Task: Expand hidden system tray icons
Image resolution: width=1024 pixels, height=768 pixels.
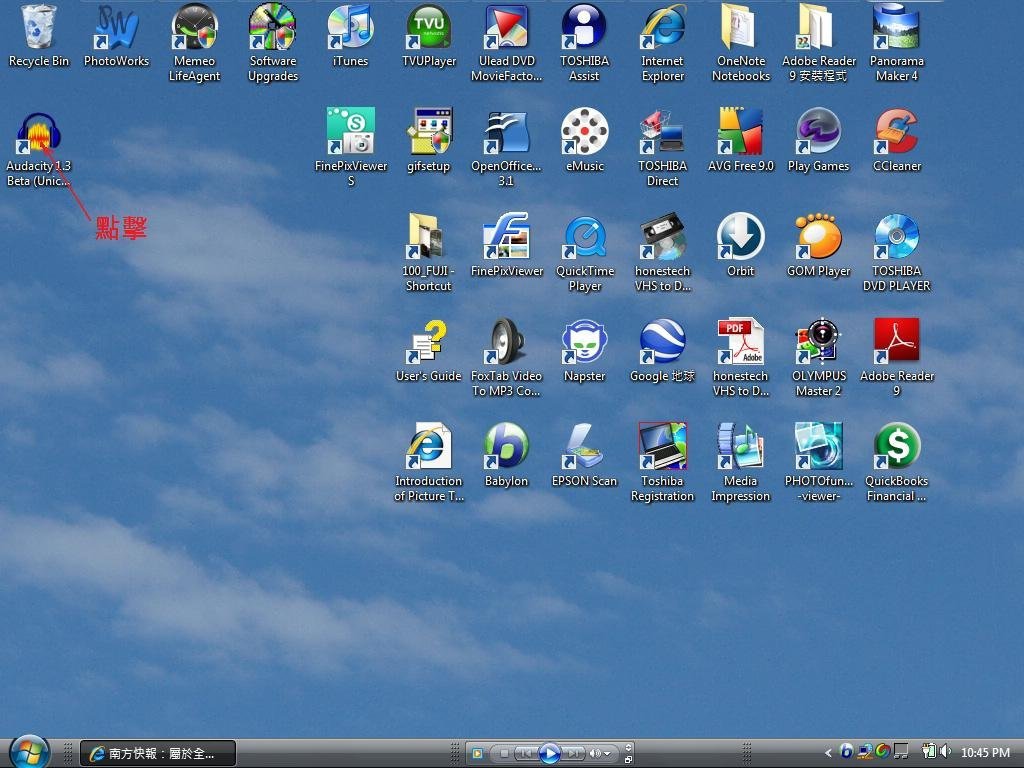Action: [x=828, y=752]
